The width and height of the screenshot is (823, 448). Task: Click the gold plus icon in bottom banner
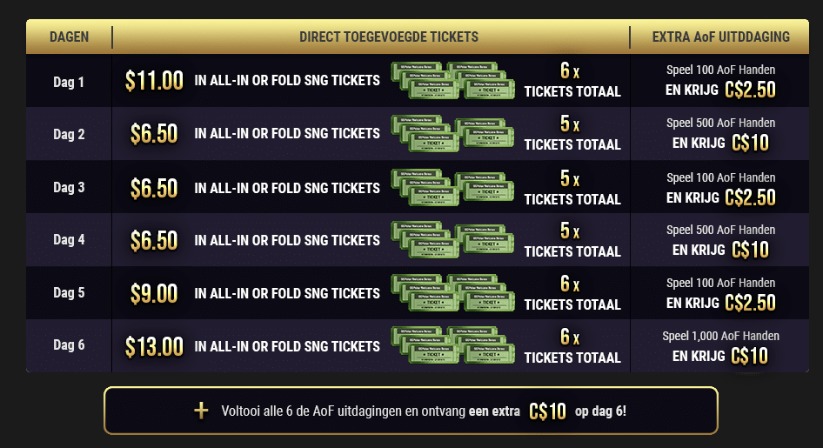[203, 410]
